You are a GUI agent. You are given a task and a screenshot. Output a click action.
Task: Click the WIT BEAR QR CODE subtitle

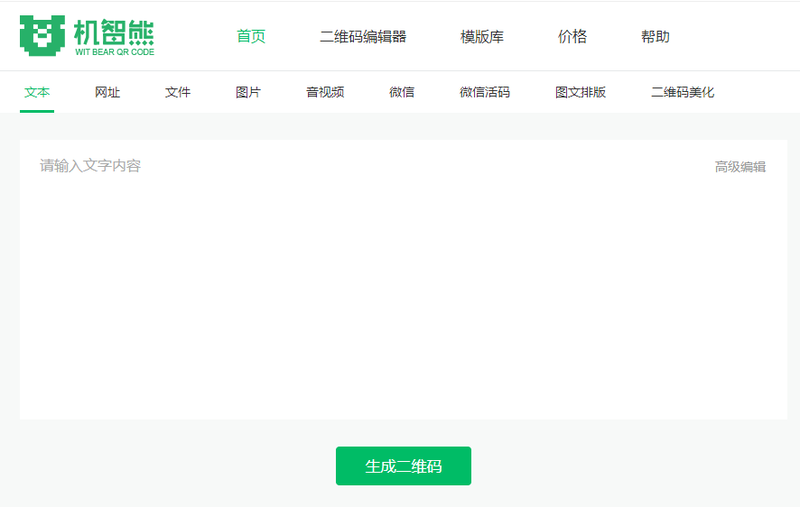114,51
